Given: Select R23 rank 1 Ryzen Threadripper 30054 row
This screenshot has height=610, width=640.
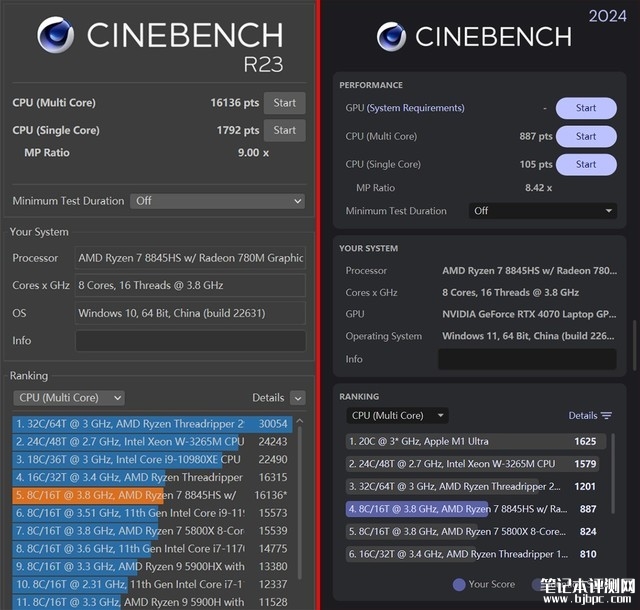Looking at the screenshot, I should pos(152,424).
